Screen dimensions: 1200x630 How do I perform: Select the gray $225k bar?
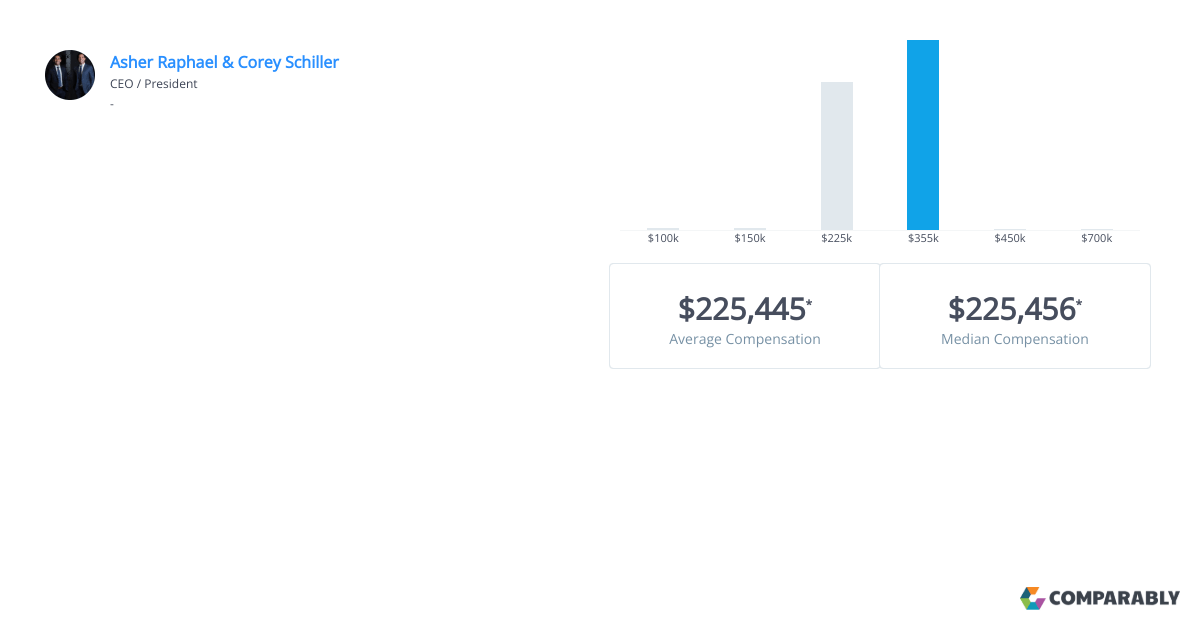coord(837,156)
